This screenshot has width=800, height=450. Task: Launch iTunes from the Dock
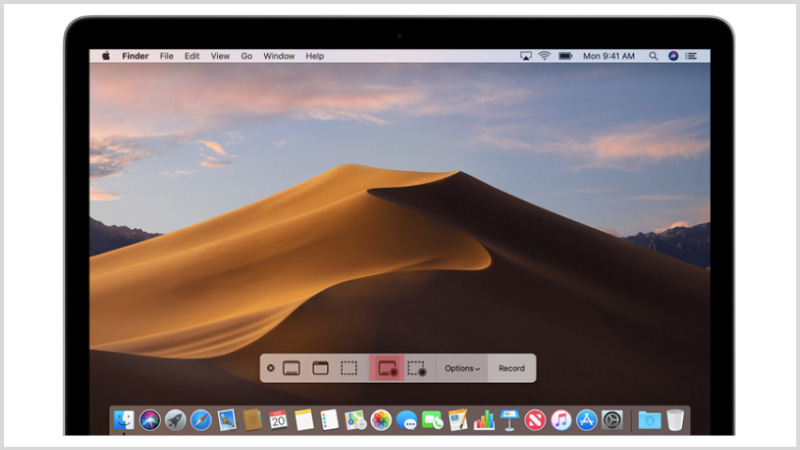tap(561, 420)
